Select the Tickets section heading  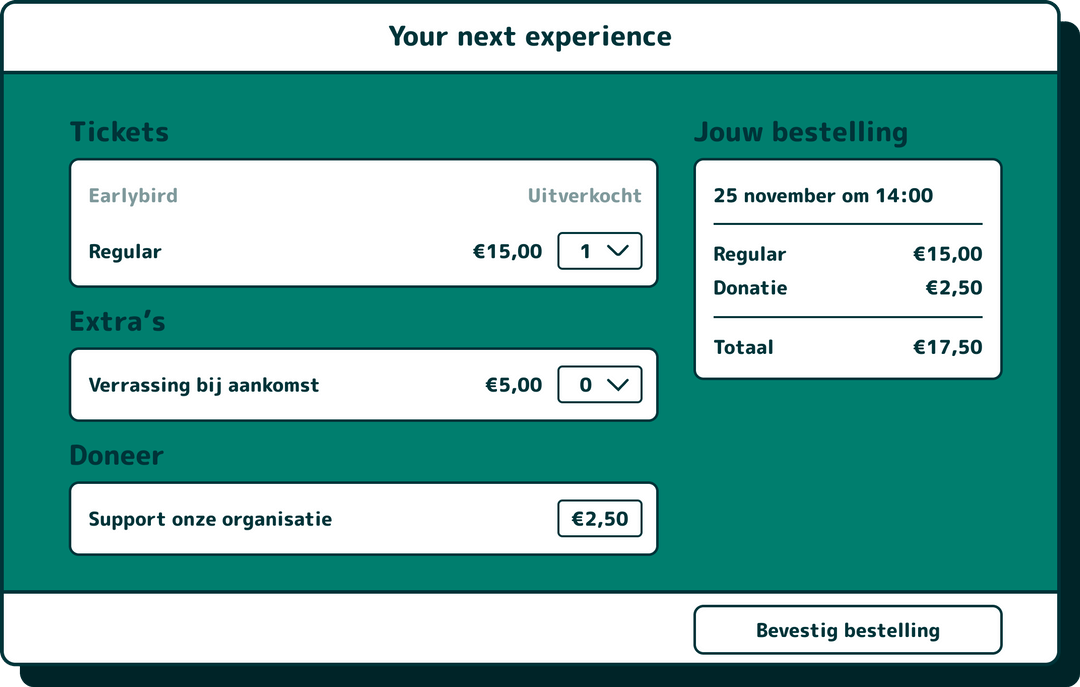point(119,131)
